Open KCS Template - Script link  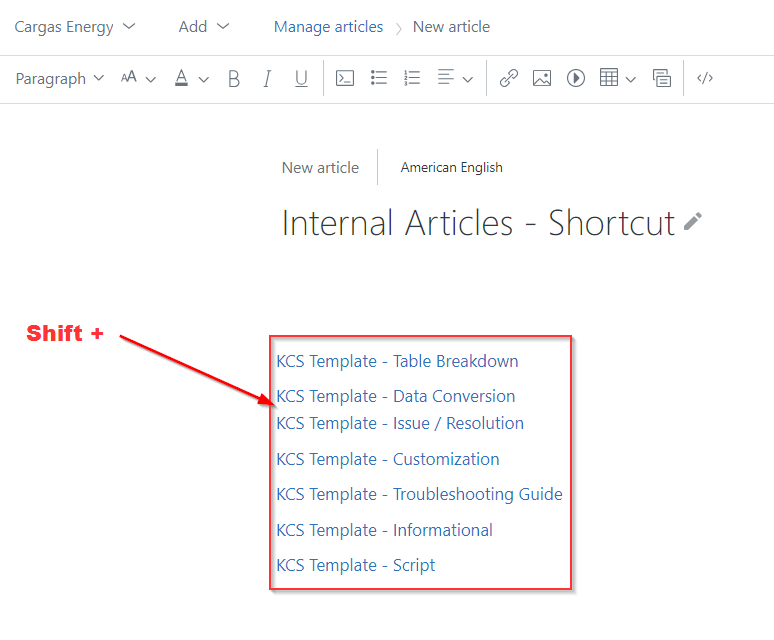pyautogui.click(x=356, y=565)
